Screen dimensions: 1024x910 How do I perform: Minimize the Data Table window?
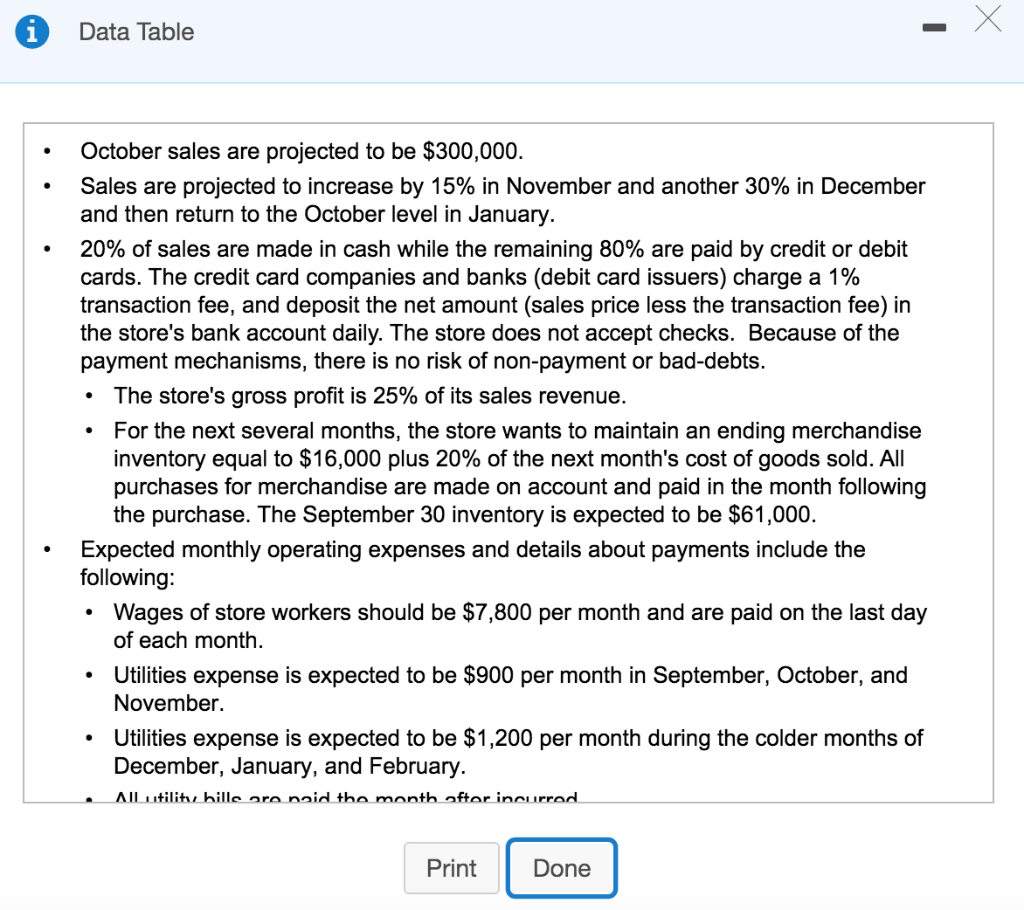[x=934, y=28]
